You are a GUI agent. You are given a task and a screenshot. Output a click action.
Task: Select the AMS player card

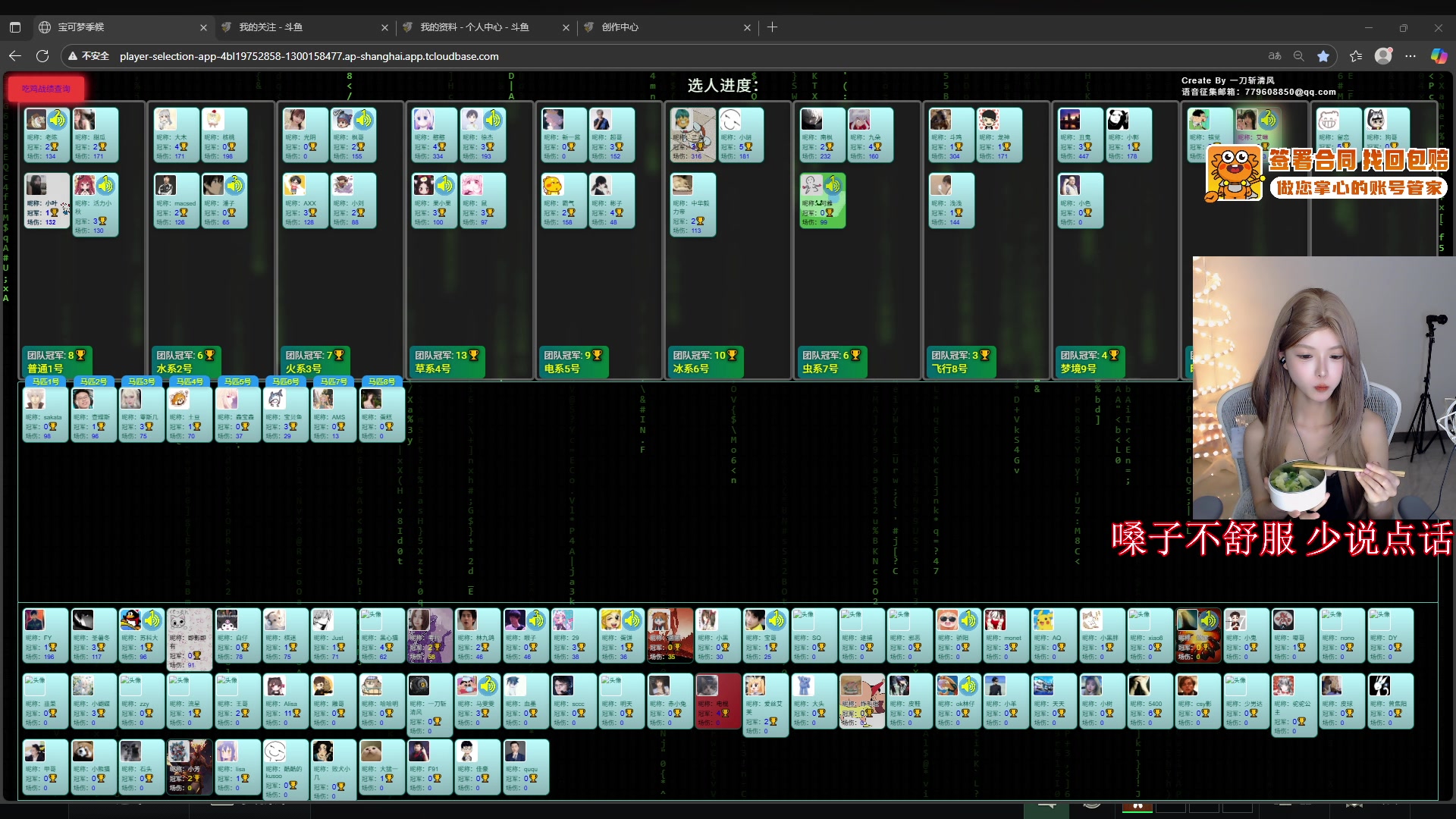pyautogui.click(x=334, y=414)
